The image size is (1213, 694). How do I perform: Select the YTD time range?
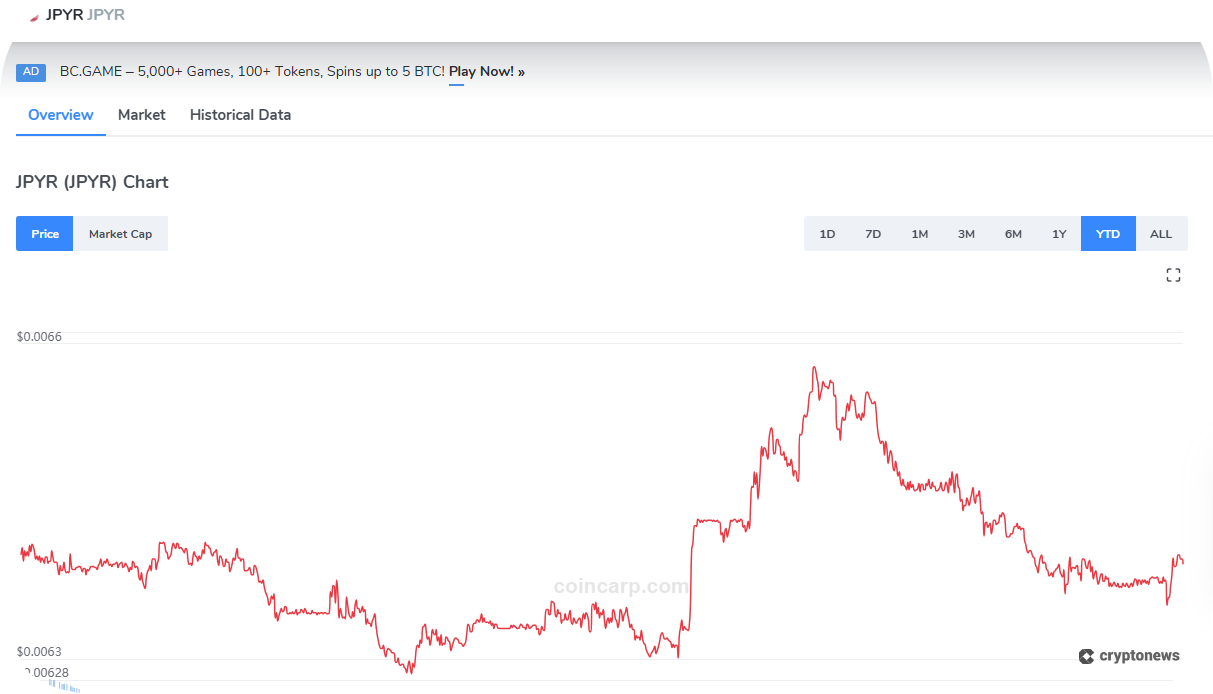(x=1108, y=234)
